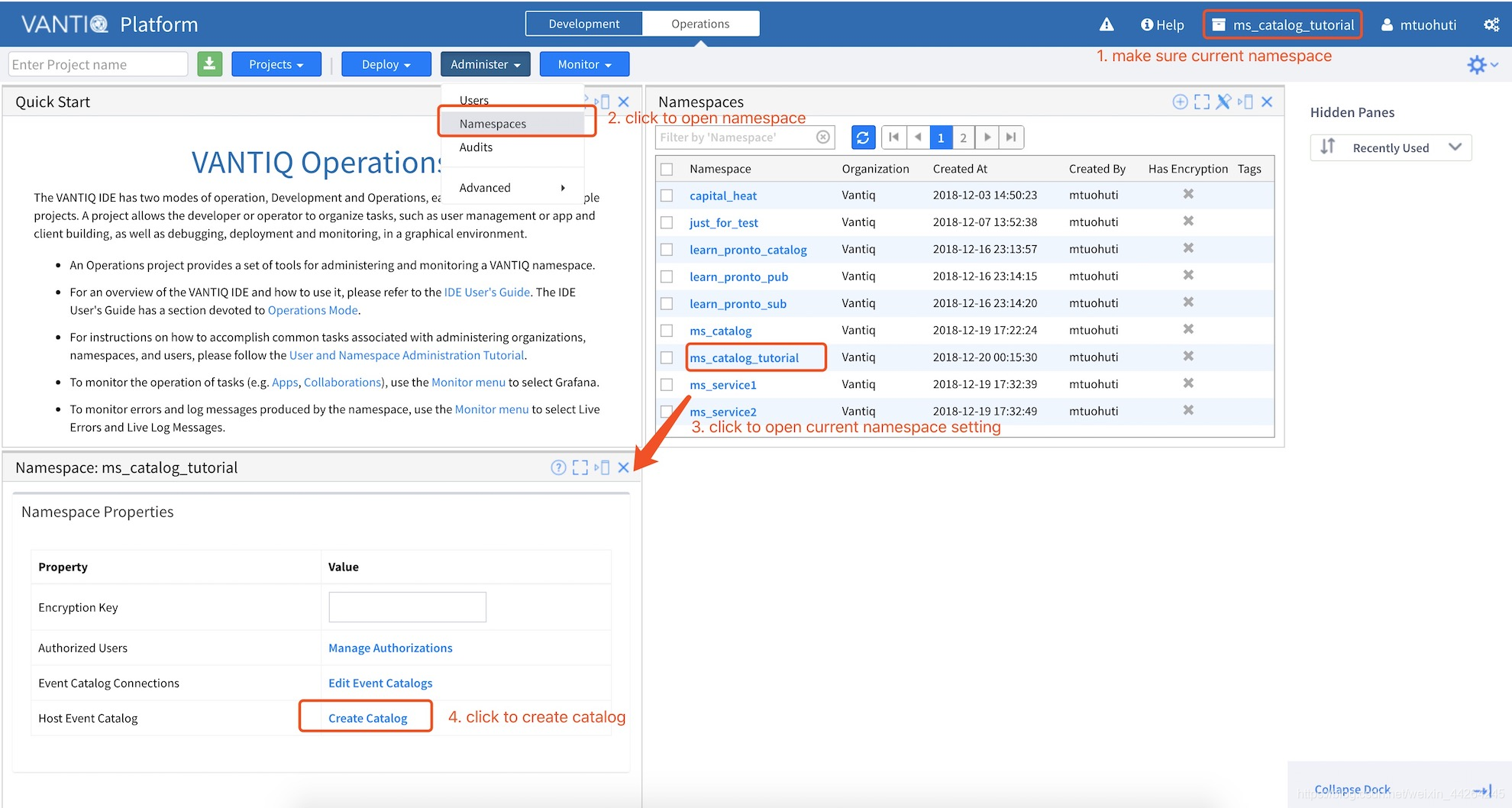Click the Enter Project name field
1512x808 pixels.
pyautogui.click(x=98, y=64)
